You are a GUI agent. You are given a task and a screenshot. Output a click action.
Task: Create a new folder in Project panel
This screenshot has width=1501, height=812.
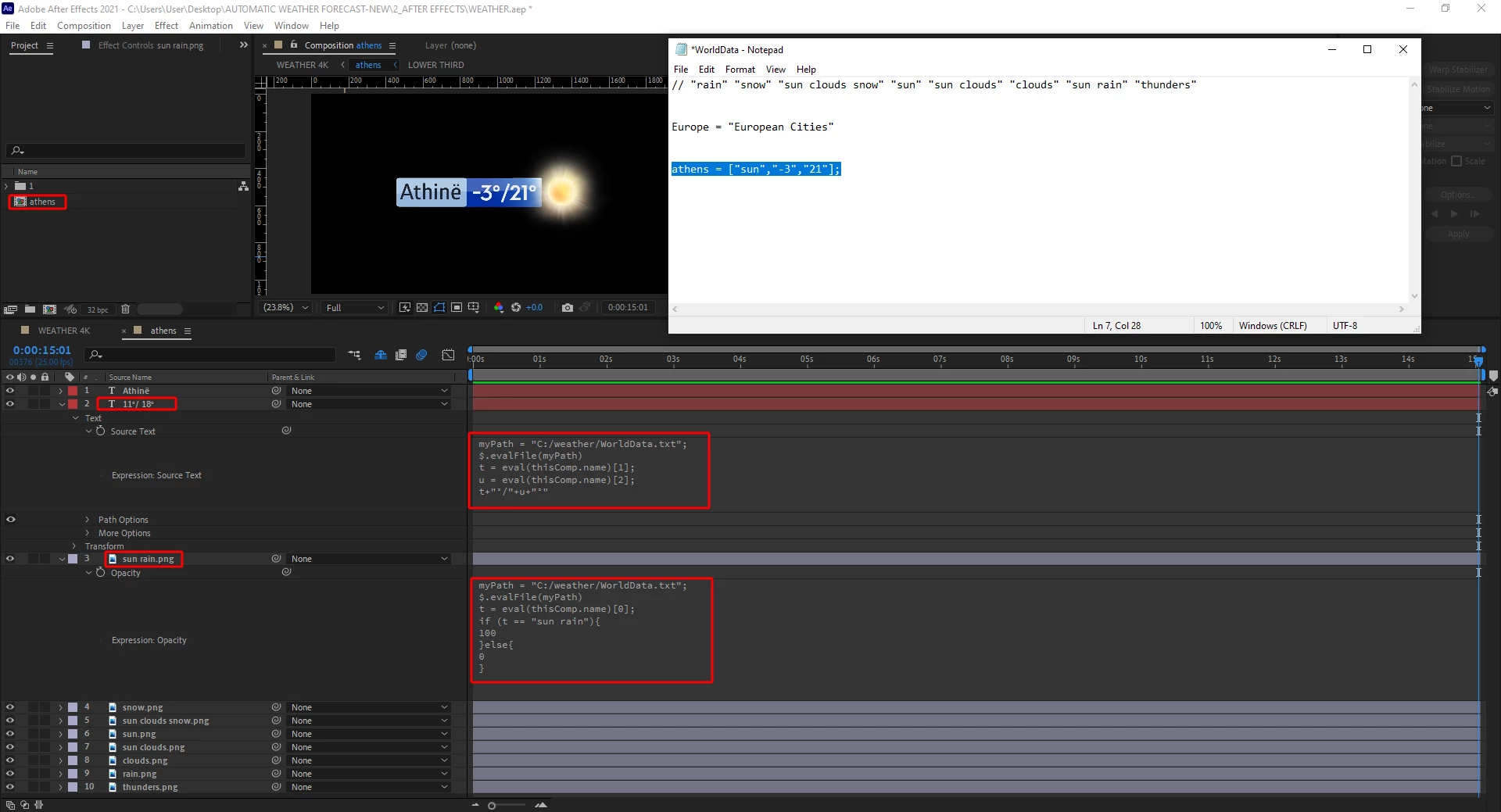tap(30, 309)
